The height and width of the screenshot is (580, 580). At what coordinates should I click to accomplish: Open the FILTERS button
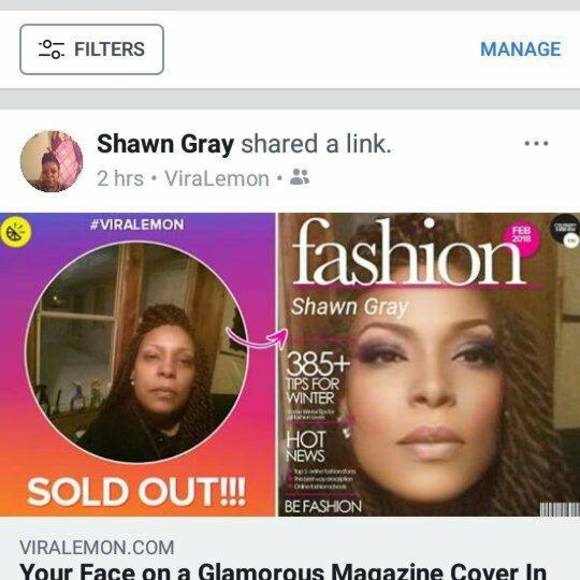(x=92, y=49)
